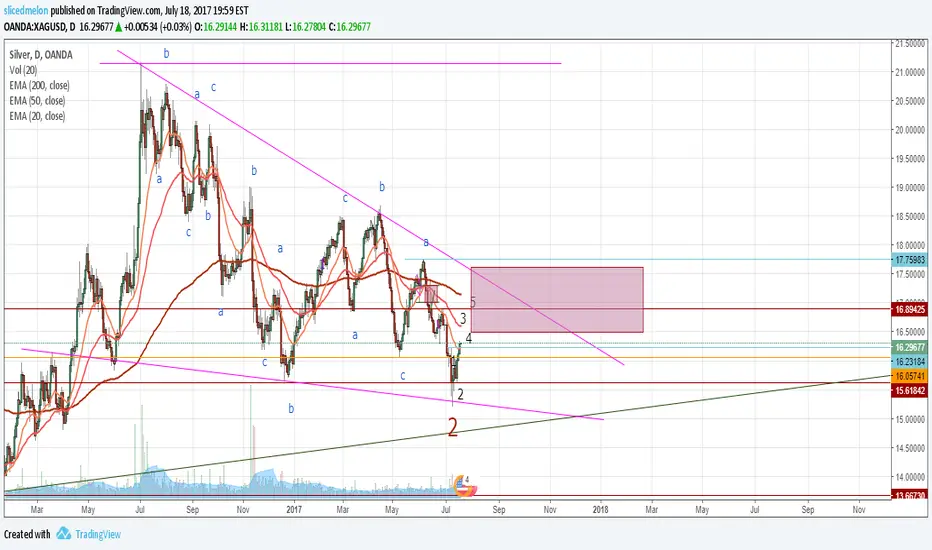Select the EMA (50, close) indicator label
The height and width of the screenshot is (550, 932).
click(x=37, y=101)
